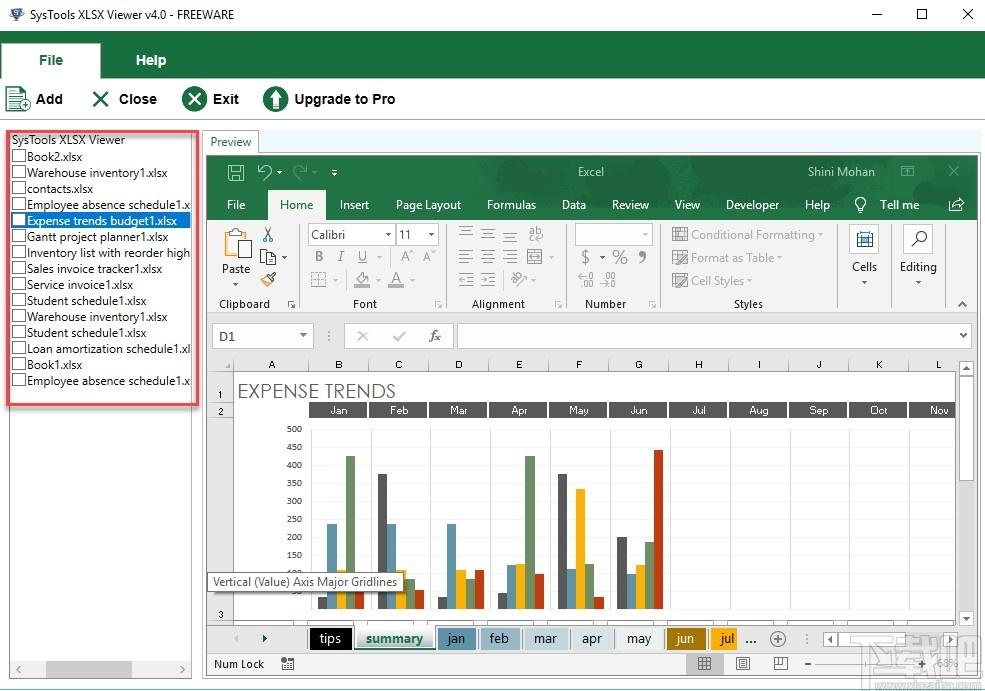
Task: Expand the Format as Table dropdown
Action: (x=780, y=258)
